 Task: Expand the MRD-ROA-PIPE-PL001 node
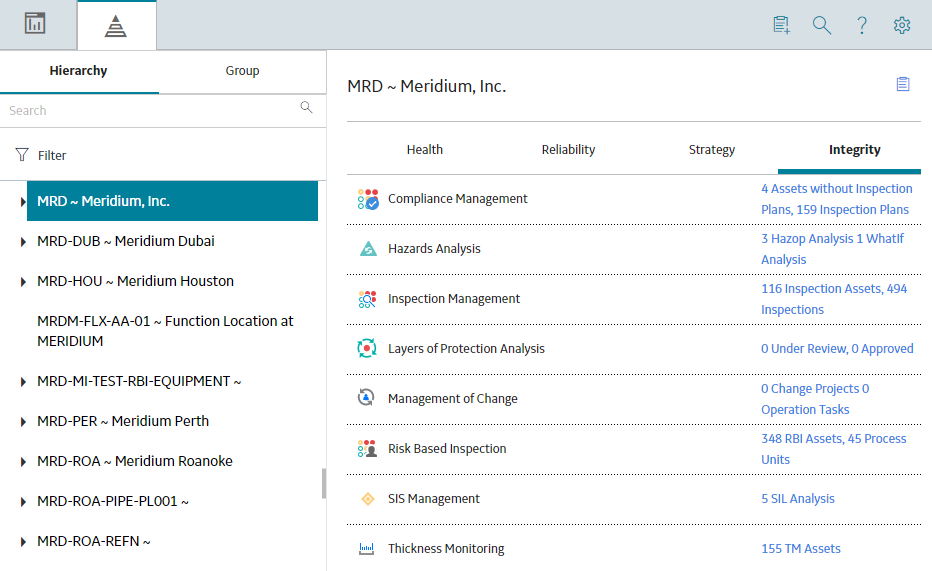click(23, 502)
